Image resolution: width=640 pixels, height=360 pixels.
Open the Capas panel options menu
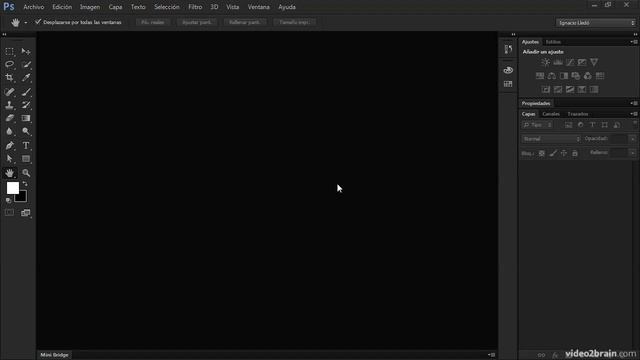pyautogui.click(x=634, y=114)
